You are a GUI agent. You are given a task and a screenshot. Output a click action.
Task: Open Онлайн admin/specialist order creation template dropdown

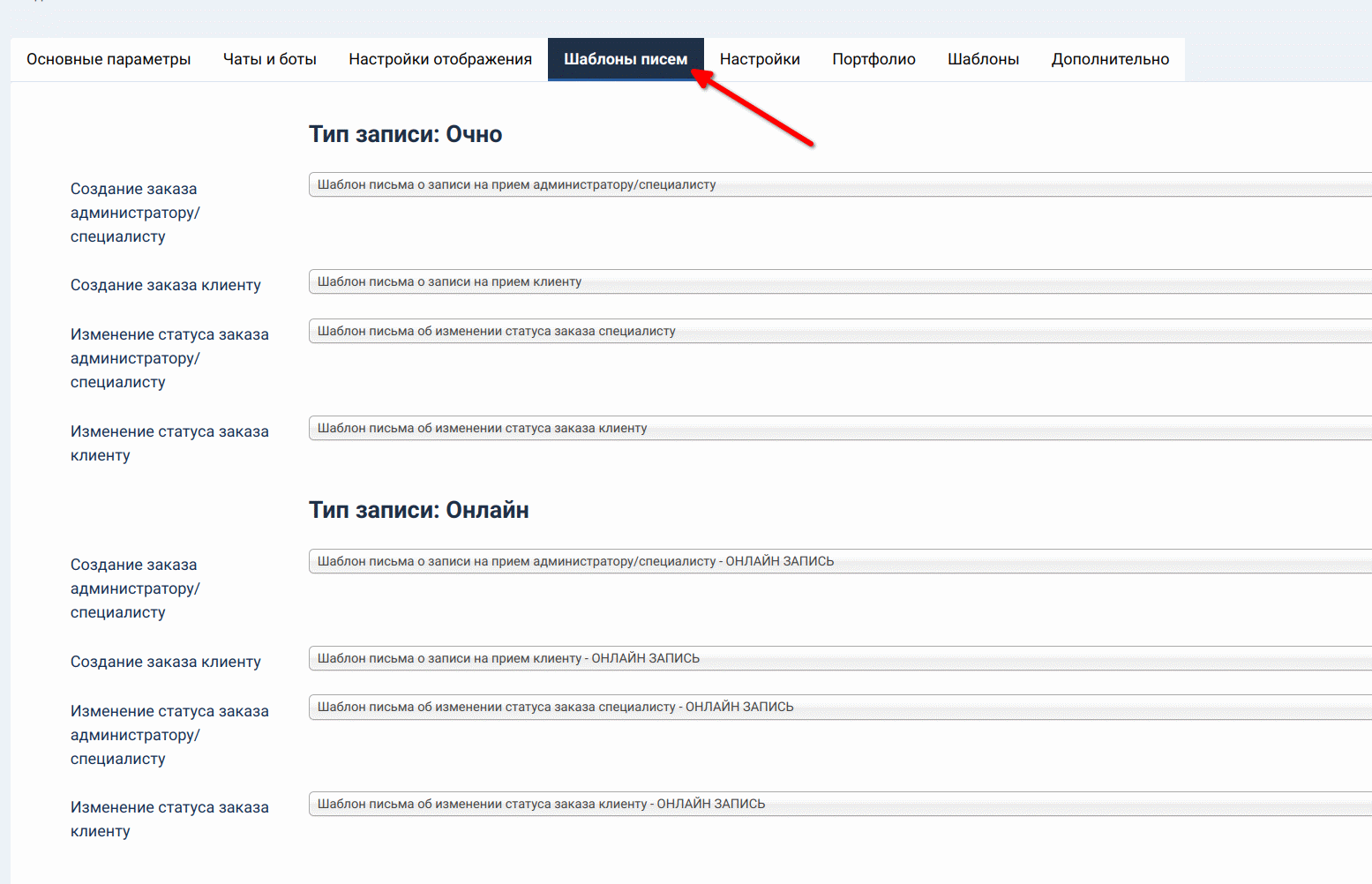click(838, 561)
